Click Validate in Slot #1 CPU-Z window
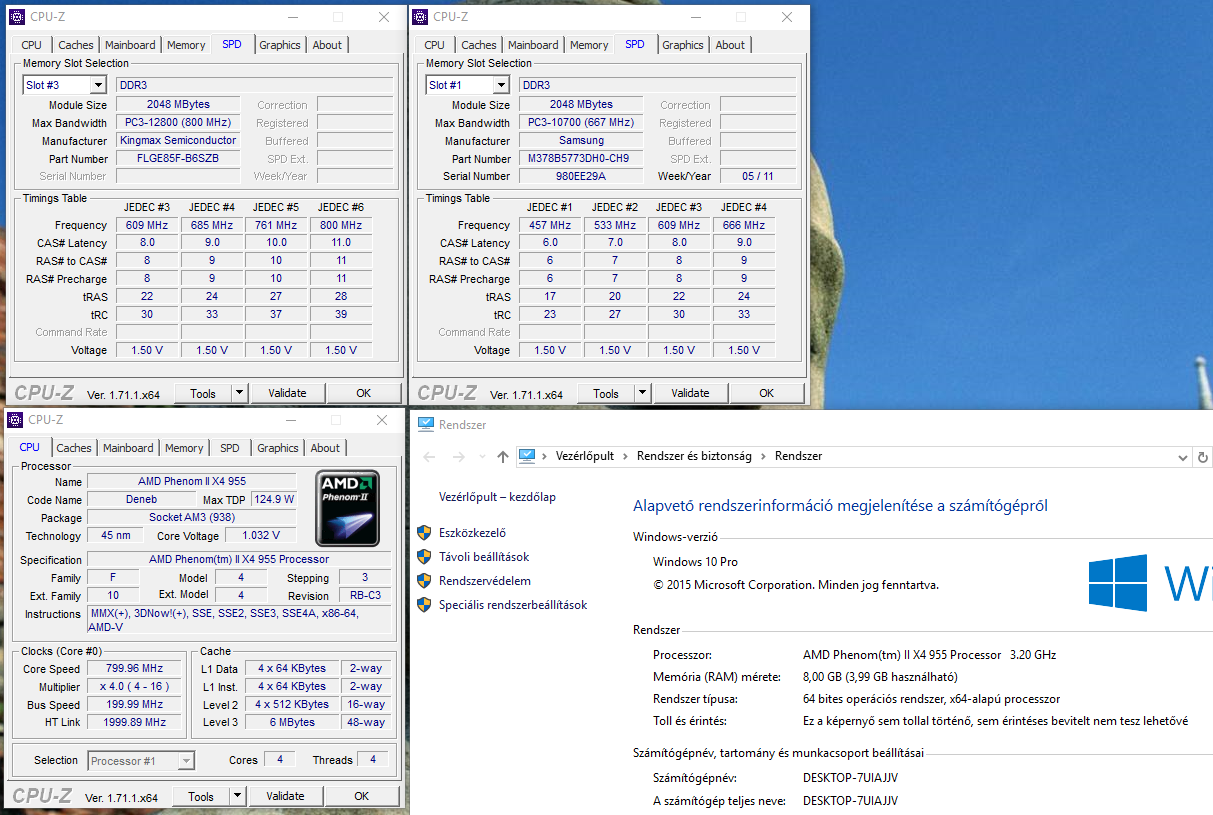1213x815 pixels. point(691,393)
